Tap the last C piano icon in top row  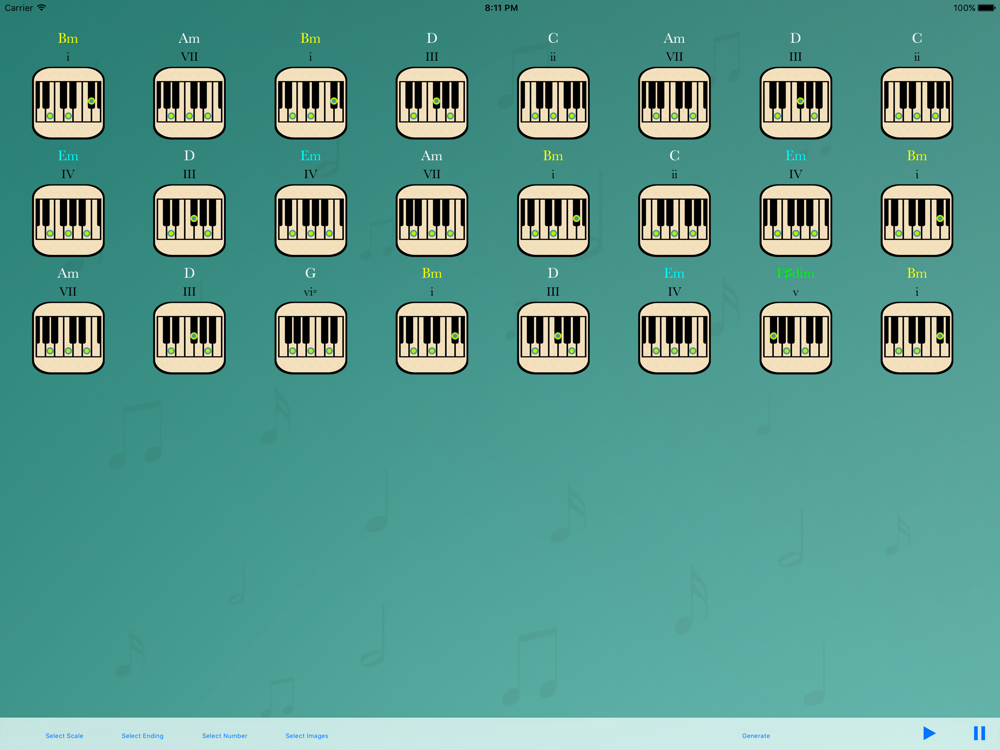click(916, 103)
